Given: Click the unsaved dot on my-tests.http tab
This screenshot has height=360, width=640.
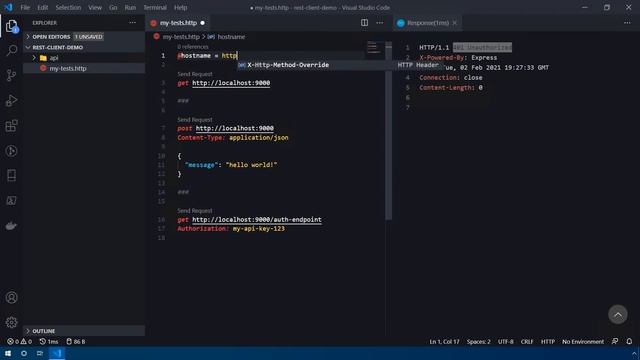Looking at the screenshot, I should tap(202, 23).
